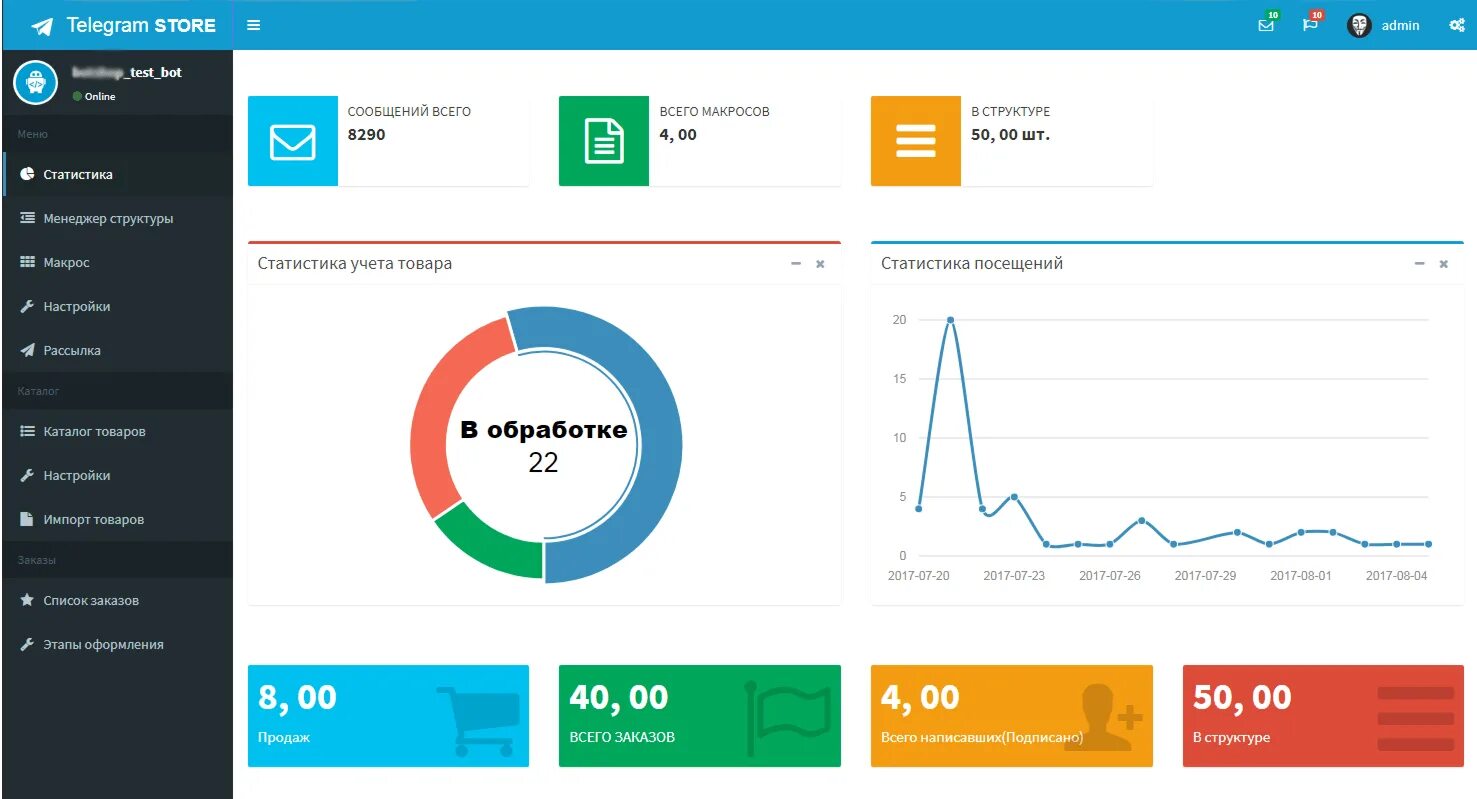1477x799 pixels.
Task: Collapse the Статистика учета товара panel
Action: click(x=796, y=264)
